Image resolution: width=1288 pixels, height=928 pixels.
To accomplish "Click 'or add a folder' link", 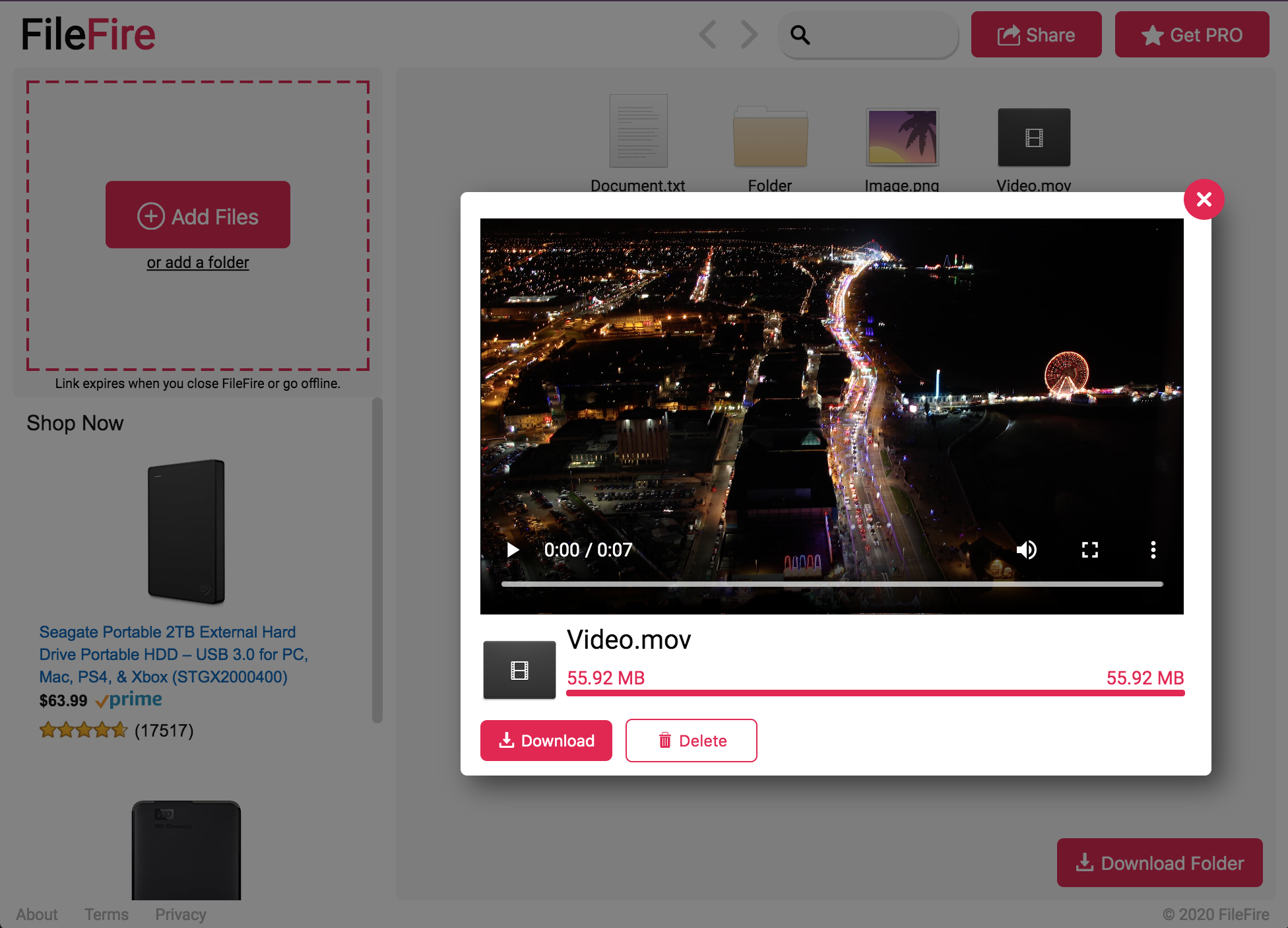I will [x=198, y=263].
